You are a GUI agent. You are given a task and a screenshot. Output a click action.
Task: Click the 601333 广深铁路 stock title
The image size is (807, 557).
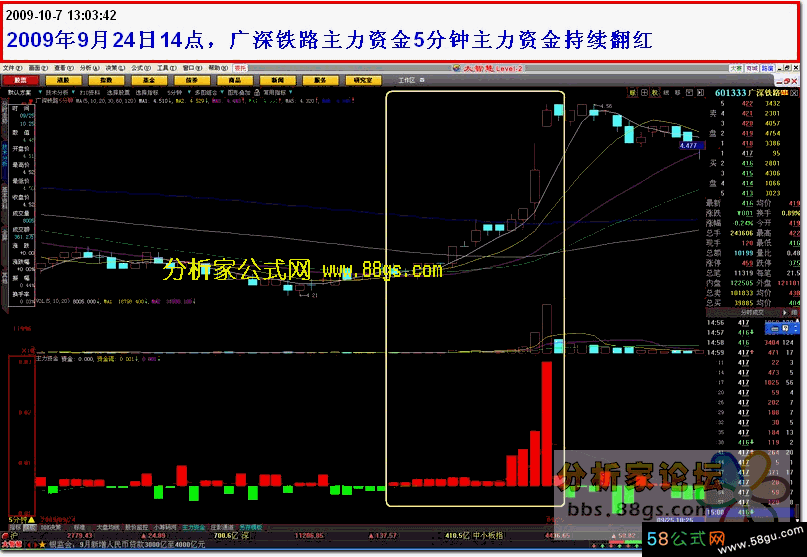[x=748, y=93]
